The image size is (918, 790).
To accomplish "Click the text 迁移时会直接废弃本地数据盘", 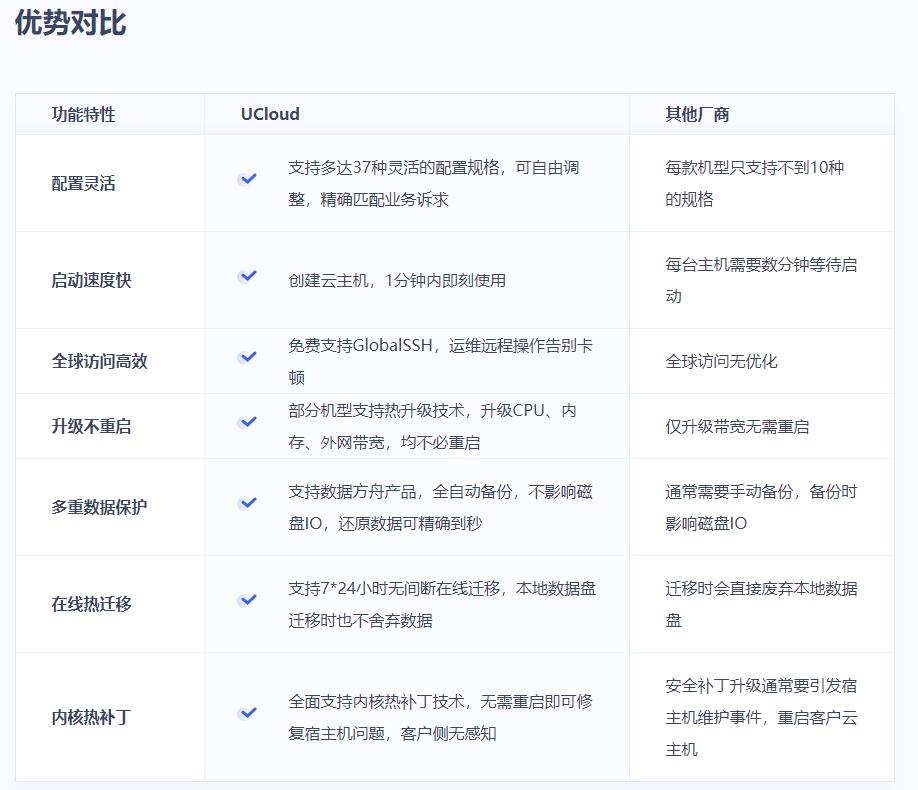I will click(761, 604).
